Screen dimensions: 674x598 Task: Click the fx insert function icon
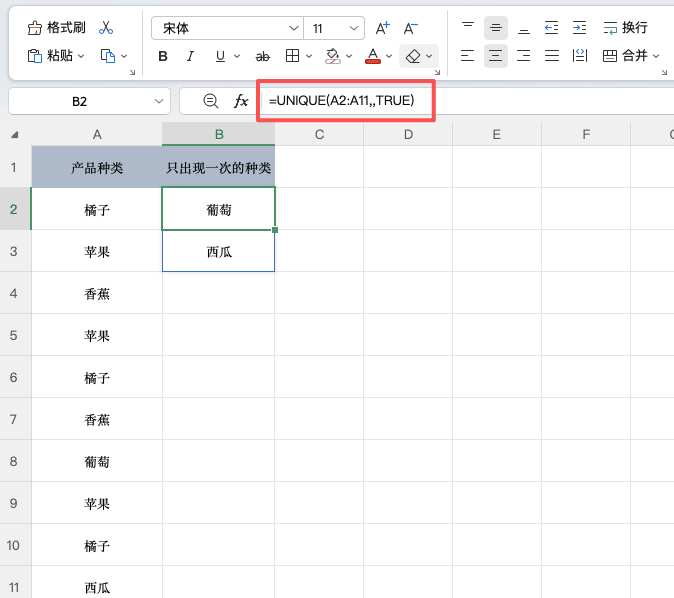[241, 101]
